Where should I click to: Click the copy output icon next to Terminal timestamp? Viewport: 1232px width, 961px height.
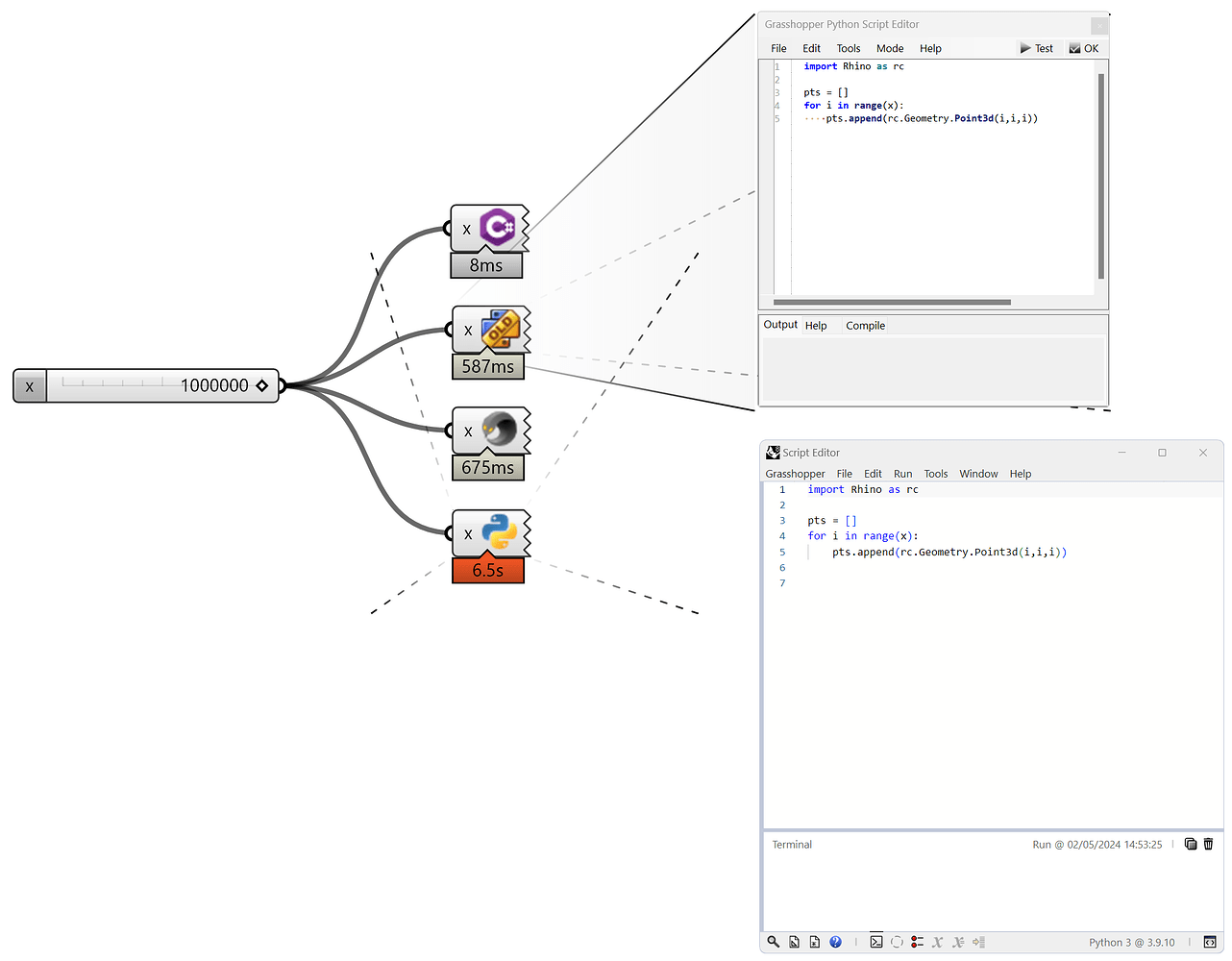(x=1191, y=845)
